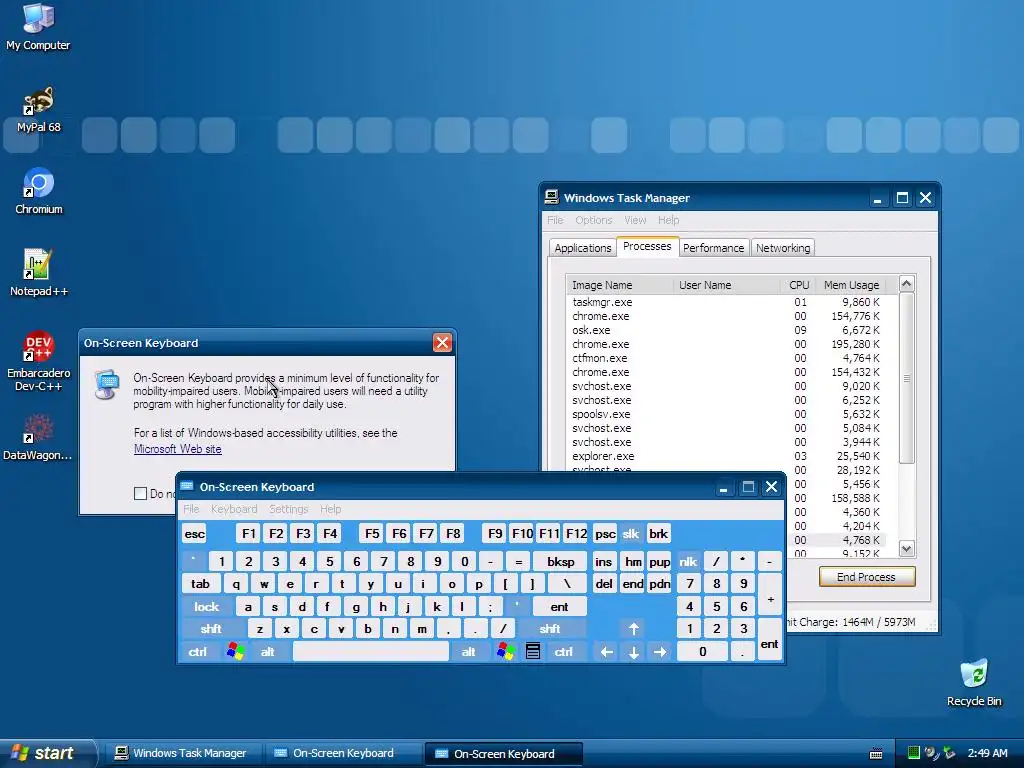Click End Process button
This screenshot has height=768, width=1024.
pos(867,577)
